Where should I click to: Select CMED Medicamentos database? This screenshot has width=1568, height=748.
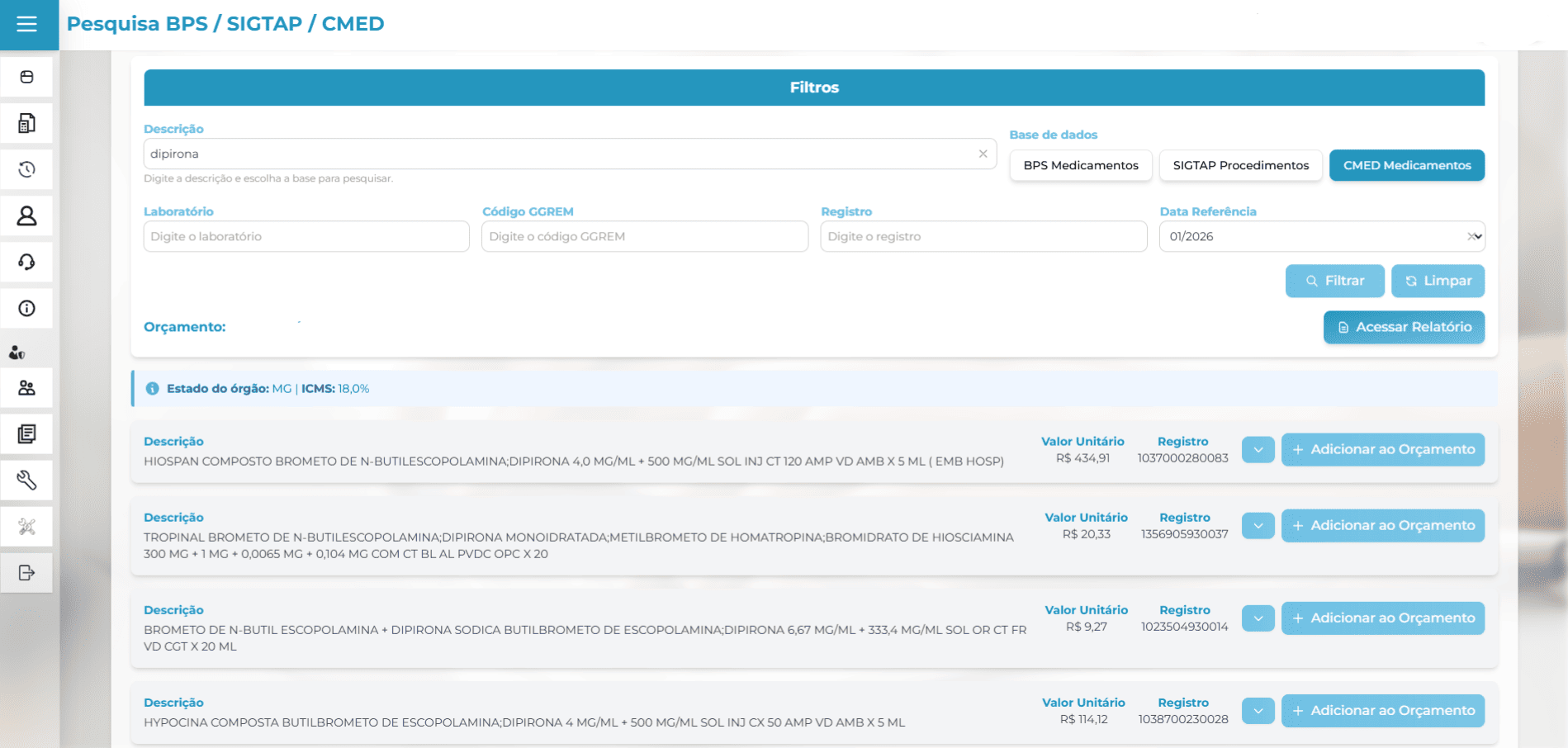[1406, 165]
